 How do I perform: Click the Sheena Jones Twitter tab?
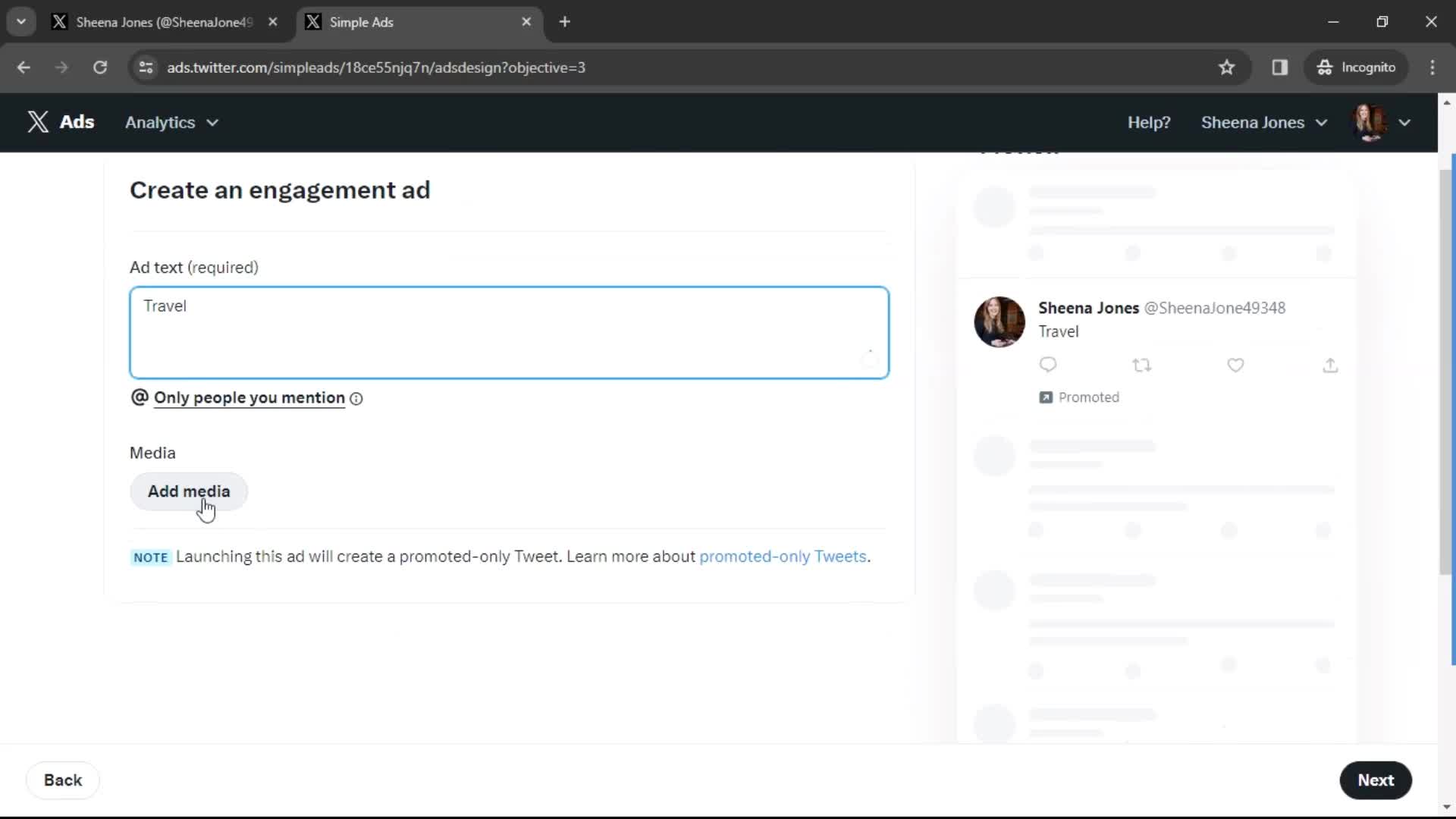coord(164,22)
